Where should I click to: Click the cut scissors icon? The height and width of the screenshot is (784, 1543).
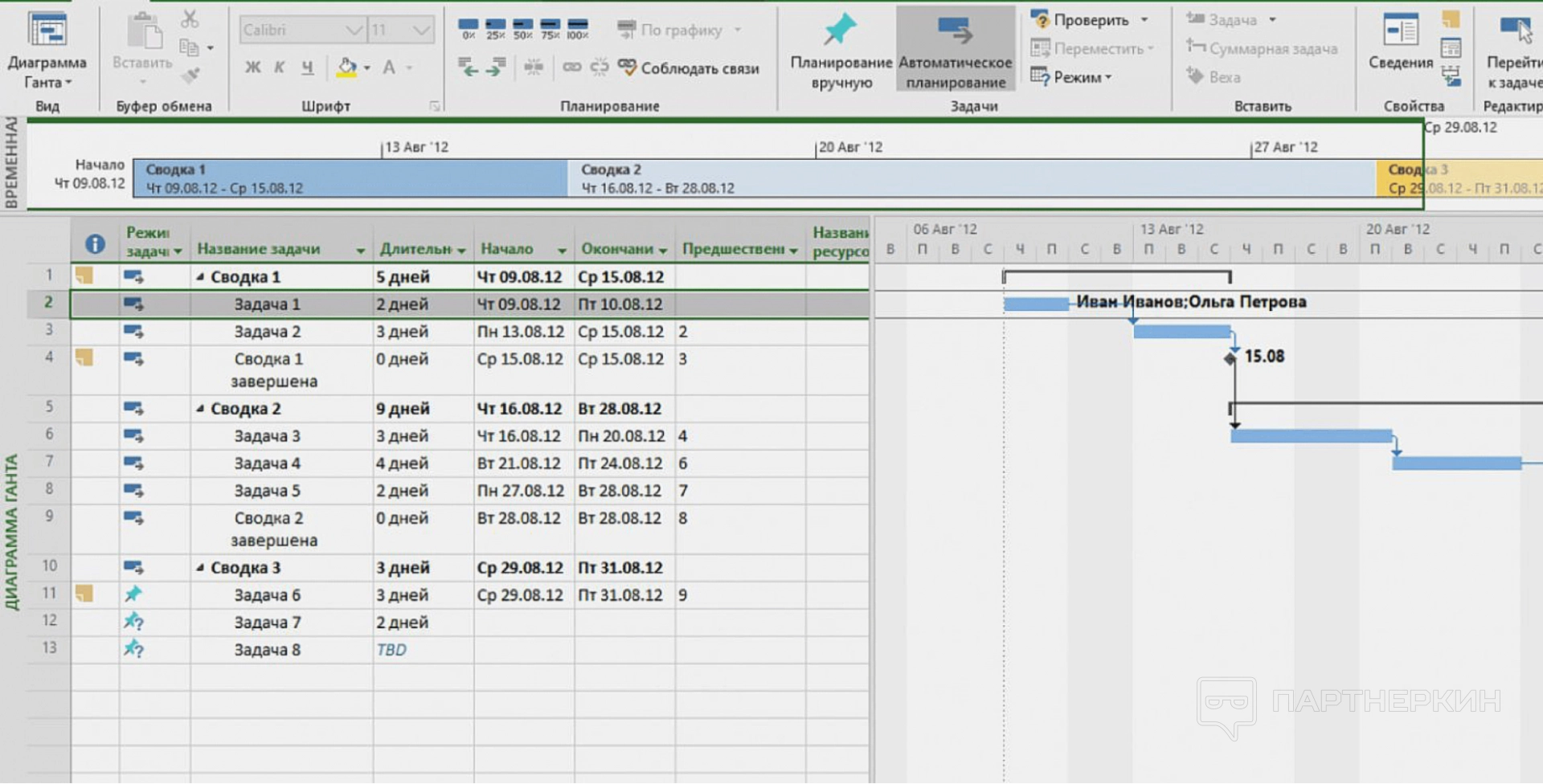(190, 18)
